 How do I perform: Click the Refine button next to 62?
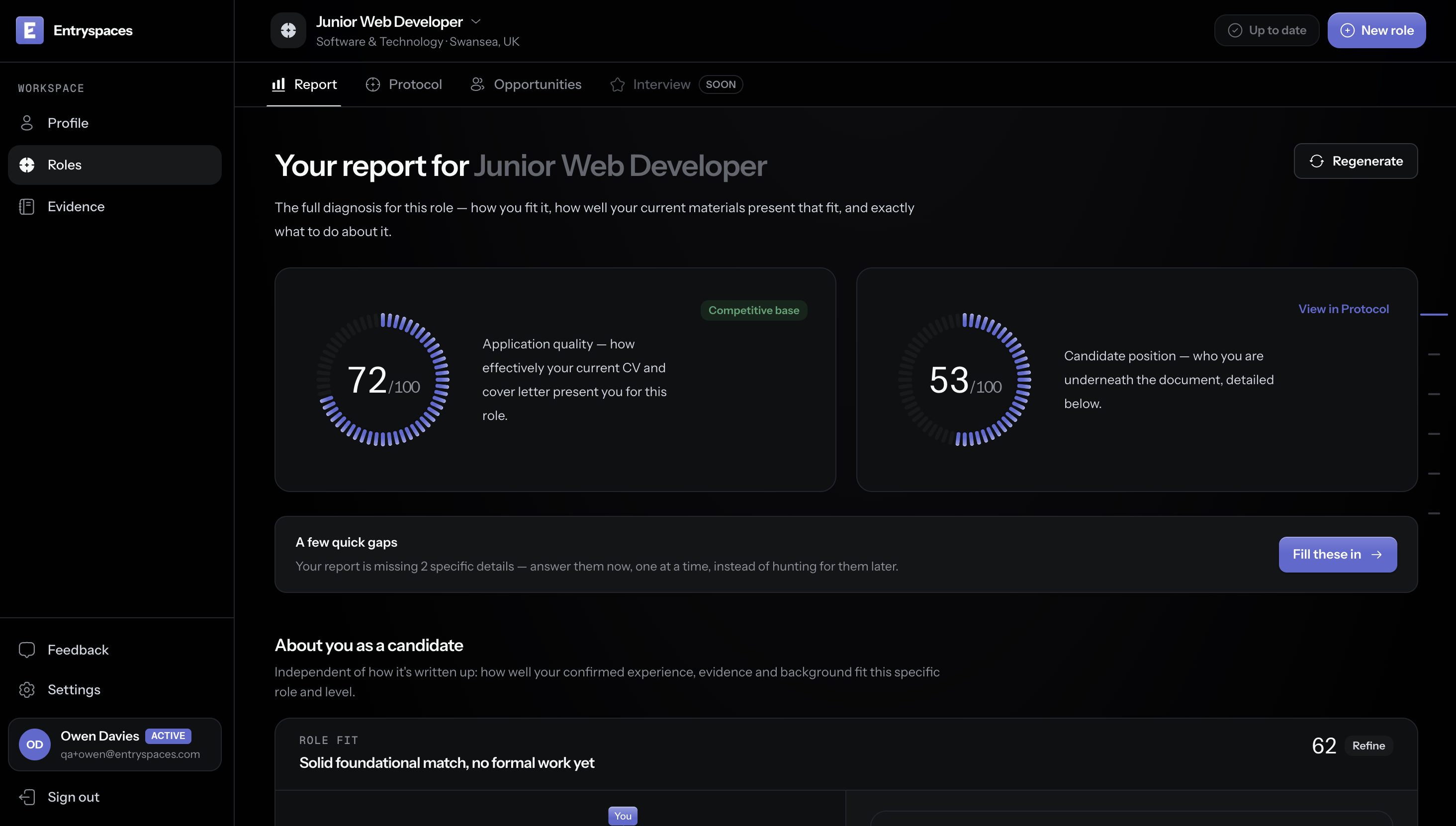click(1368, 746)
